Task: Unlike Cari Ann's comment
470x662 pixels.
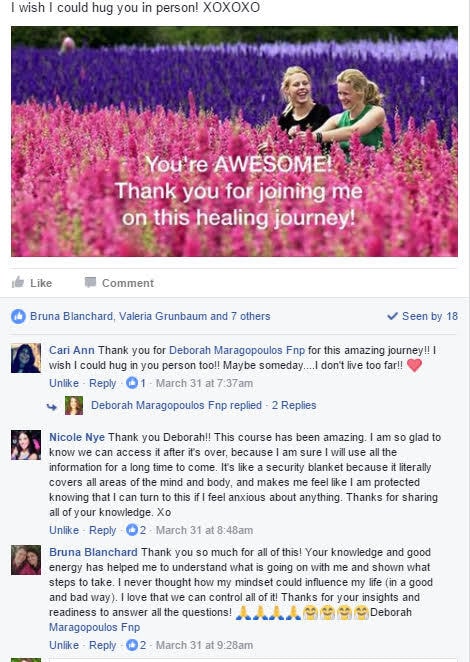Action: coord(64,383)
